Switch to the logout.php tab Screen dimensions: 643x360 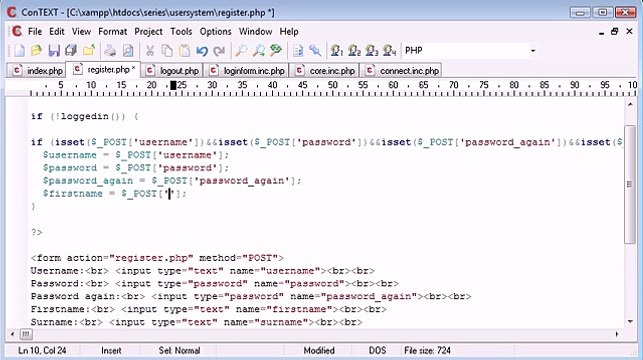pyautogui.click(x=172, y=71)
